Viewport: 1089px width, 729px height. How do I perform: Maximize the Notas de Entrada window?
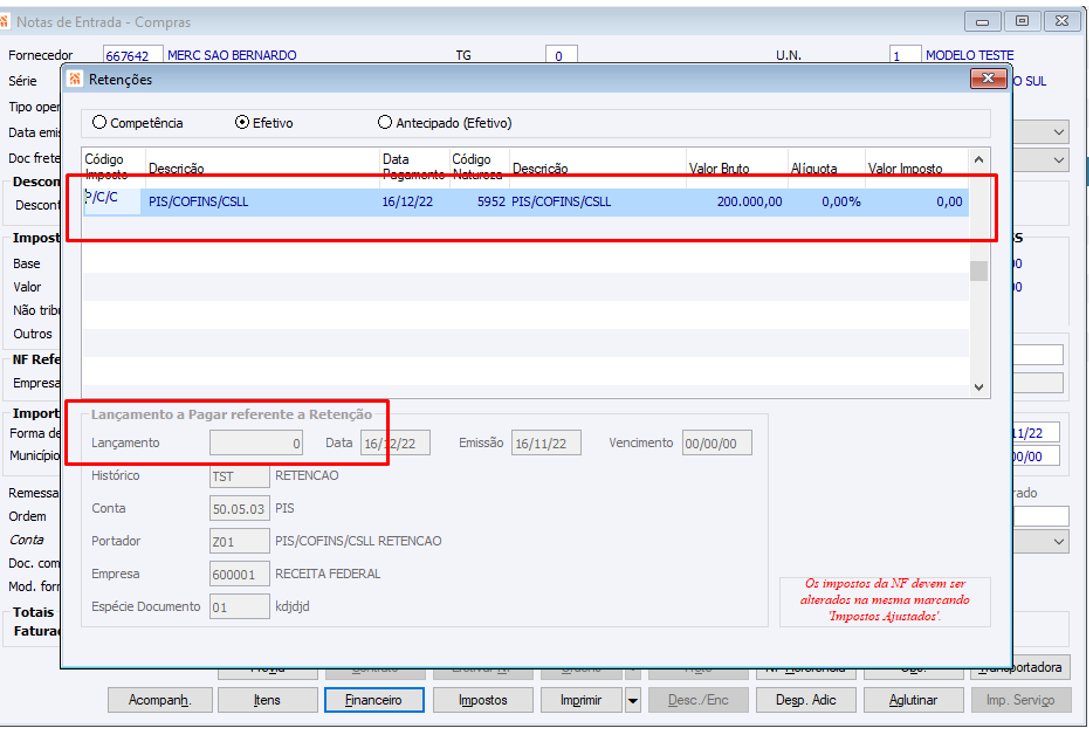pos(1022,22)
